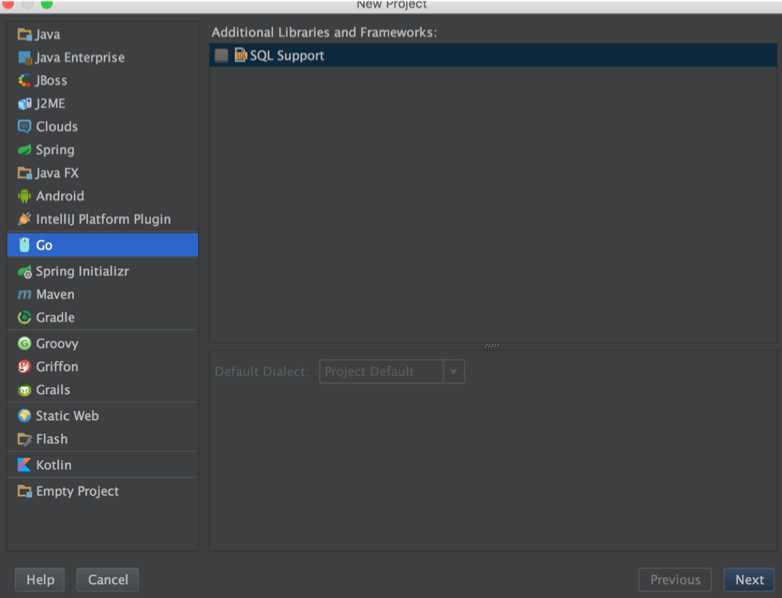Select Groovy list entry text
The image size is (782, 598).
(x=57, y=344)
